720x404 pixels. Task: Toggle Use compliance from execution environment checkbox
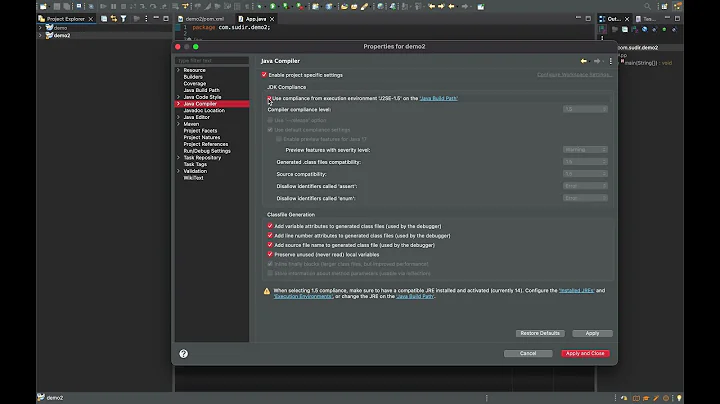click(269, 98)
